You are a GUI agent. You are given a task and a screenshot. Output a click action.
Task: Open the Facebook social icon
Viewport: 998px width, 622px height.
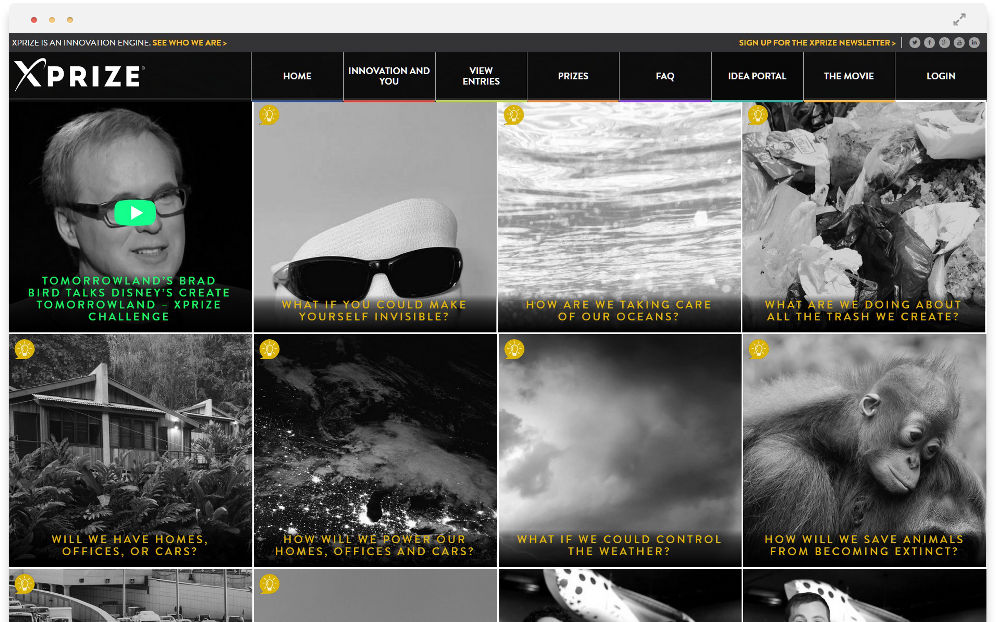tap(929, 43)
